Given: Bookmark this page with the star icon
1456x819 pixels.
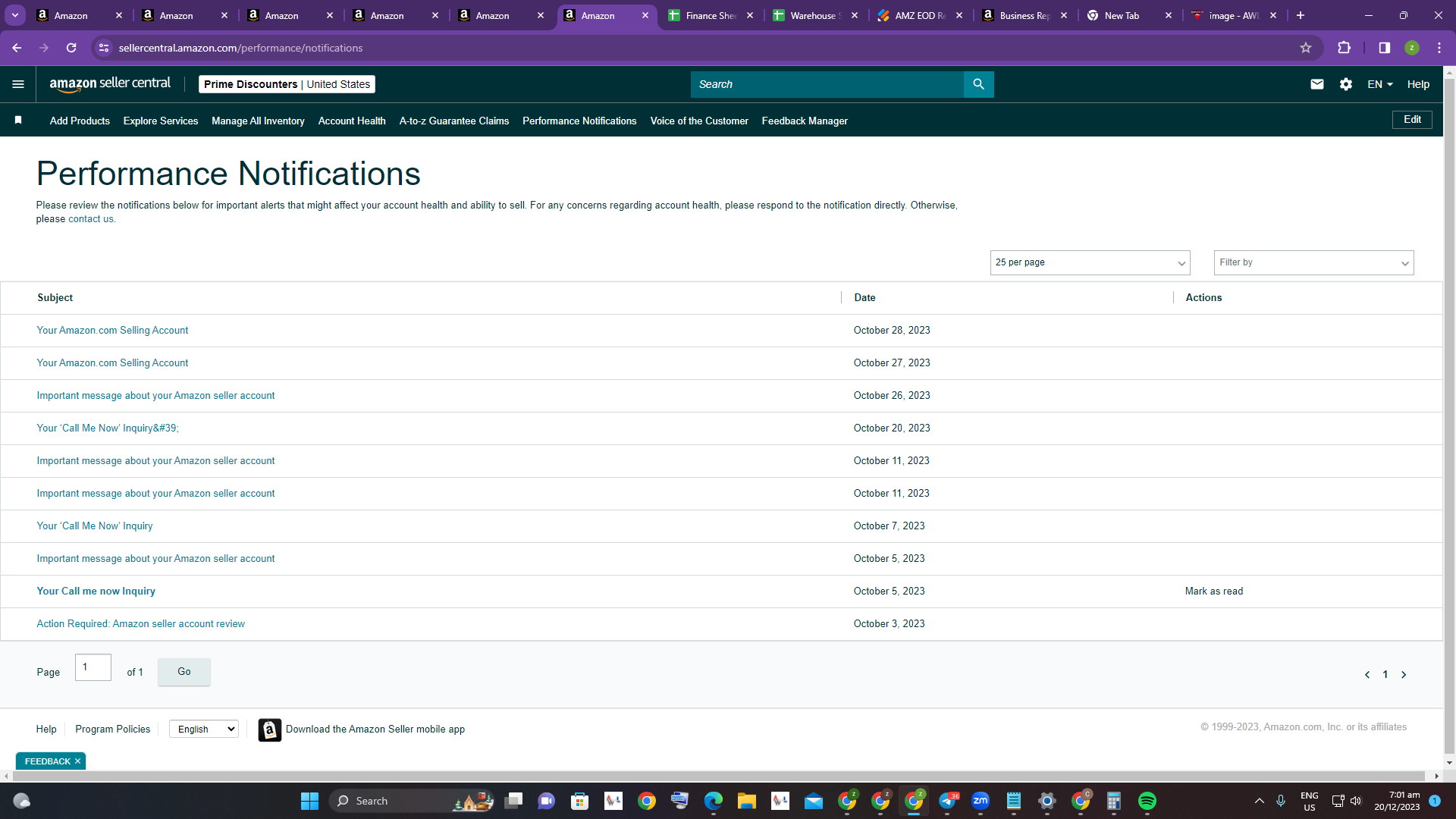Looking at the screenshot, I should point(1306,48).
